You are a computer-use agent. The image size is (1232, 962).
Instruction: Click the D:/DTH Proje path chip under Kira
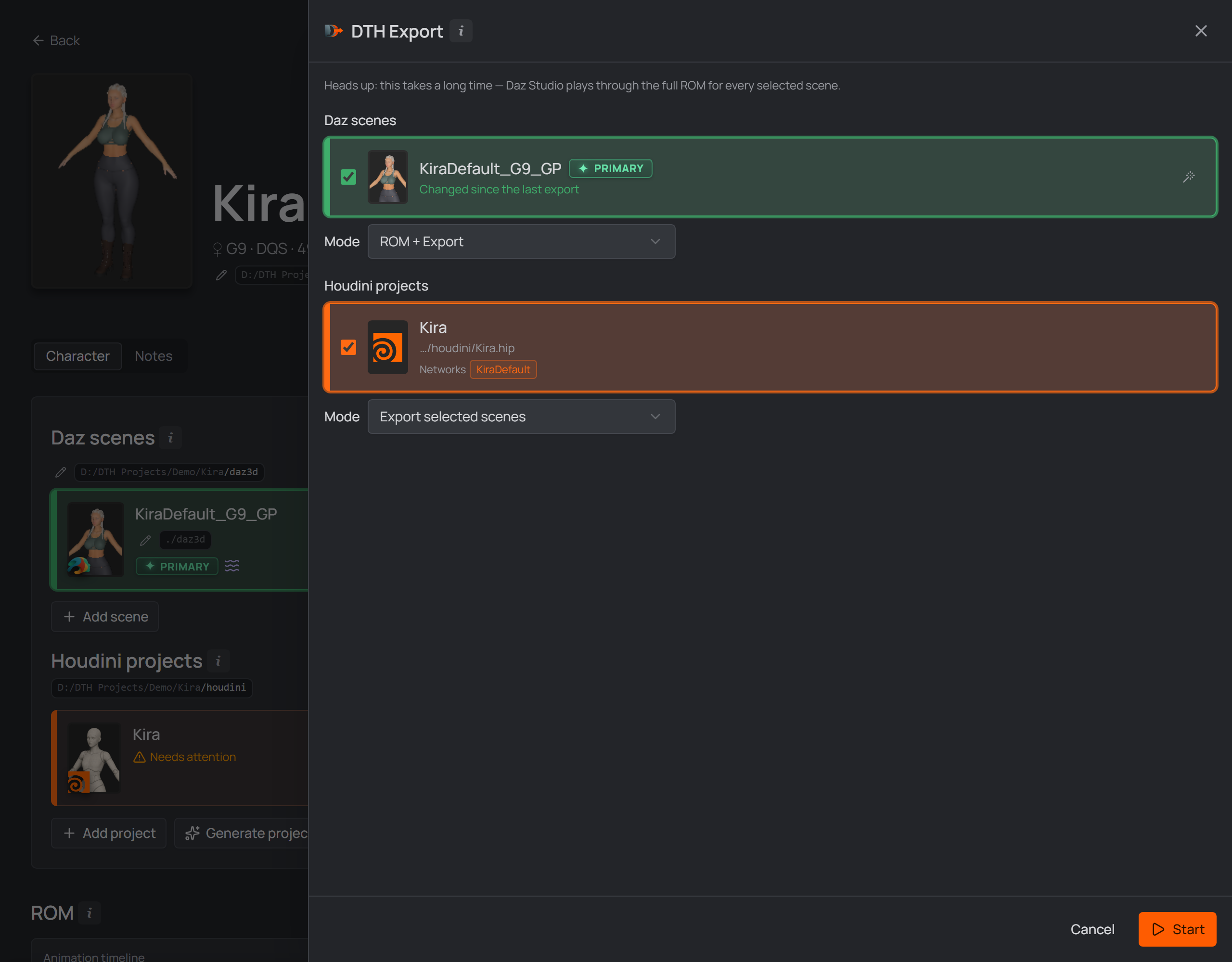point(272,275)
